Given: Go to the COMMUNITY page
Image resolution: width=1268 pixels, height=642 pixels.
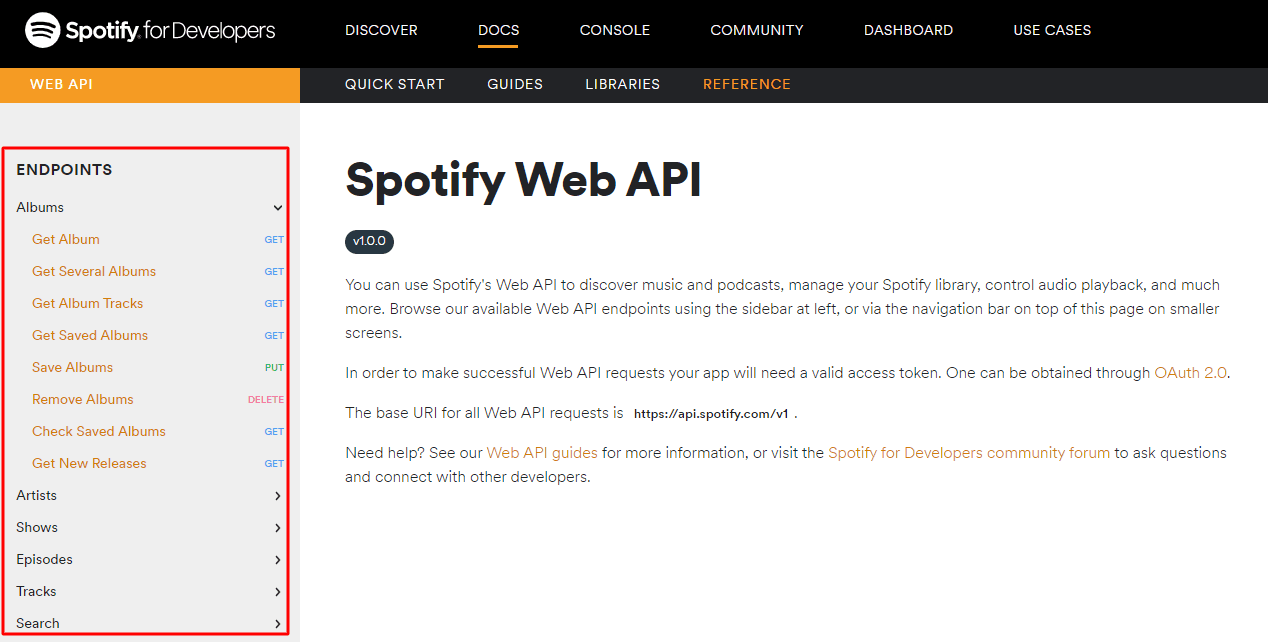Looking at the screenshot, I should [x=756, y=30].
